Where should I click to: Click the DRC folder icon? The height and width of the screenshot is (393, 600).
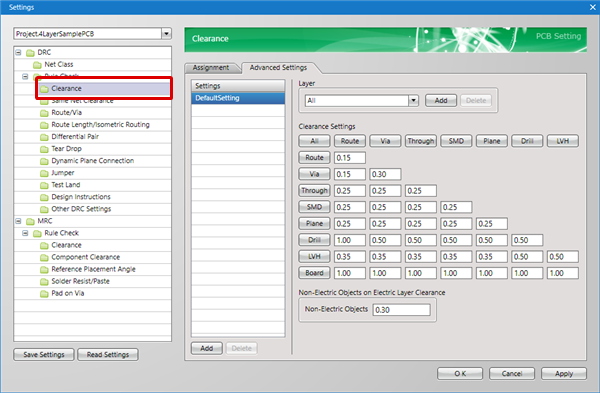(x=30, y=53)
